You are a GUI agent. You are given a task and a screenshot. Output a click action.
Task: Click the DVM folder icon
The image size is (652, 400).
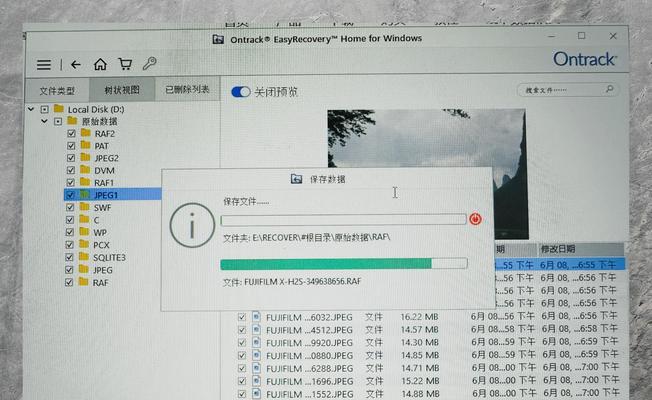pos(85,170)
